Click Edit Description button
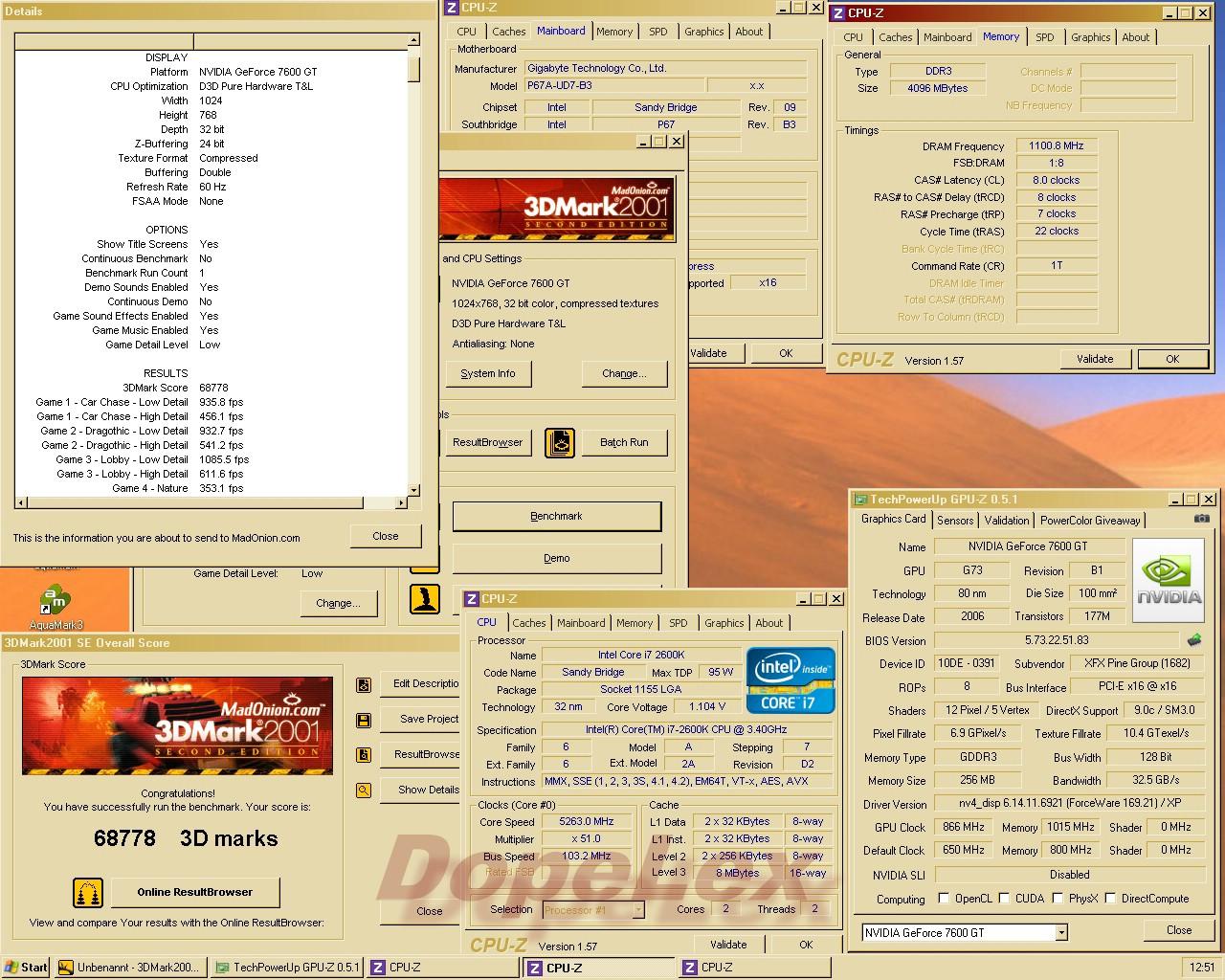The width and height of the screenshot is (1225, 980). pos(422,684)
